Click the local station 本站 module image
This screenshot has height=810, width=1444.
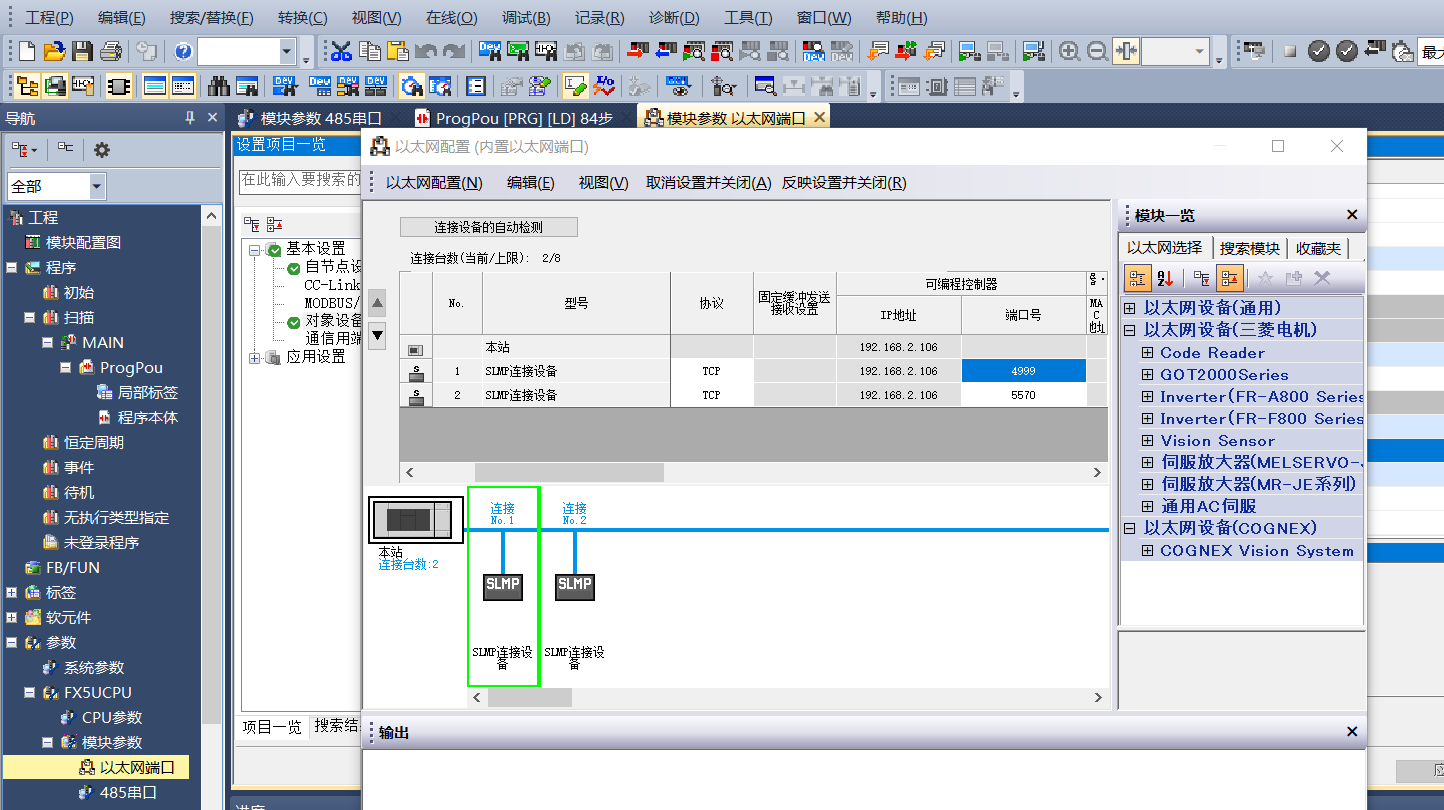(x=415, y=520)
